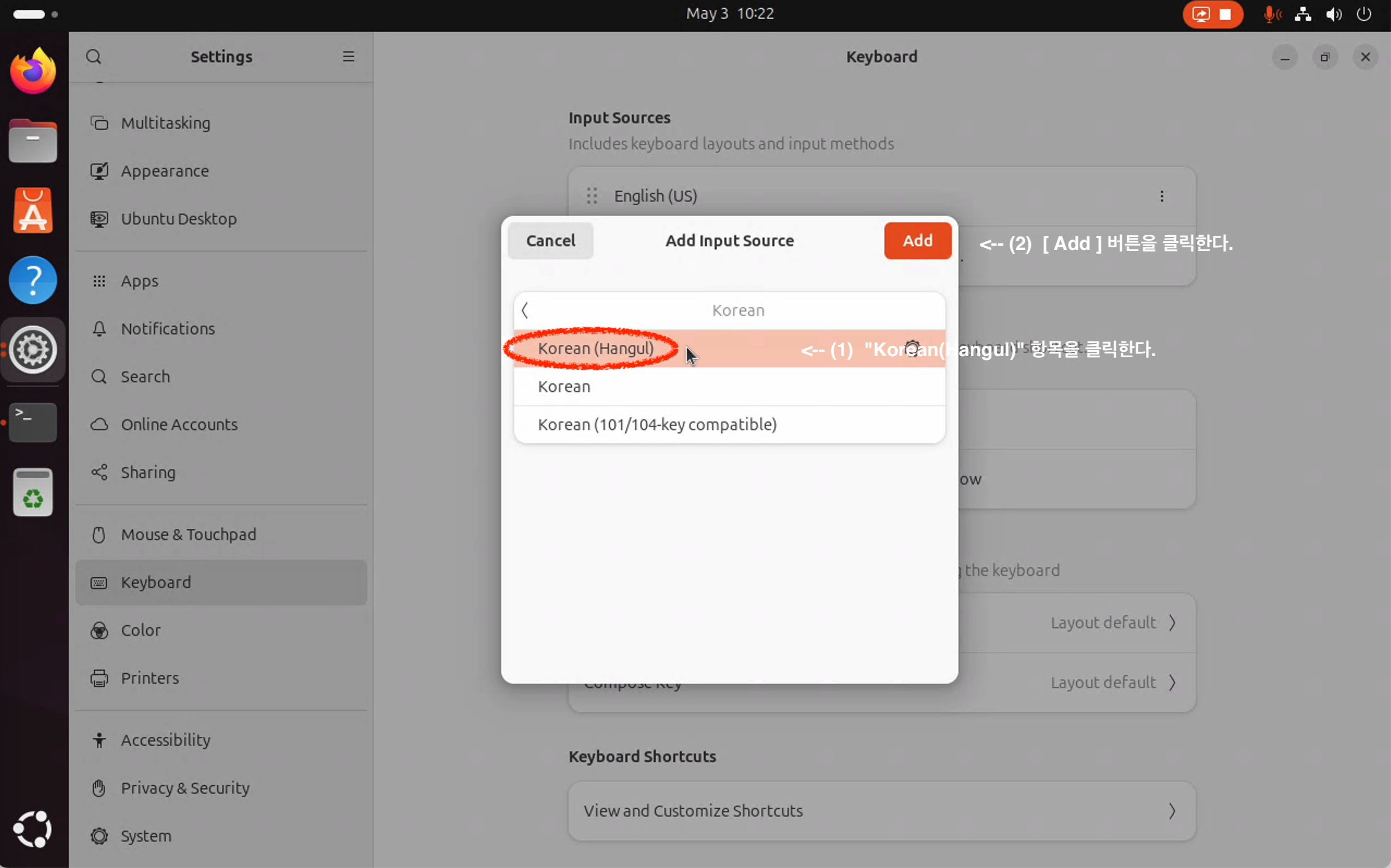Launch Firefox from the dock
Viewport: 1391px width, 868px height.
pyautogui.click(x=33, y=71)
